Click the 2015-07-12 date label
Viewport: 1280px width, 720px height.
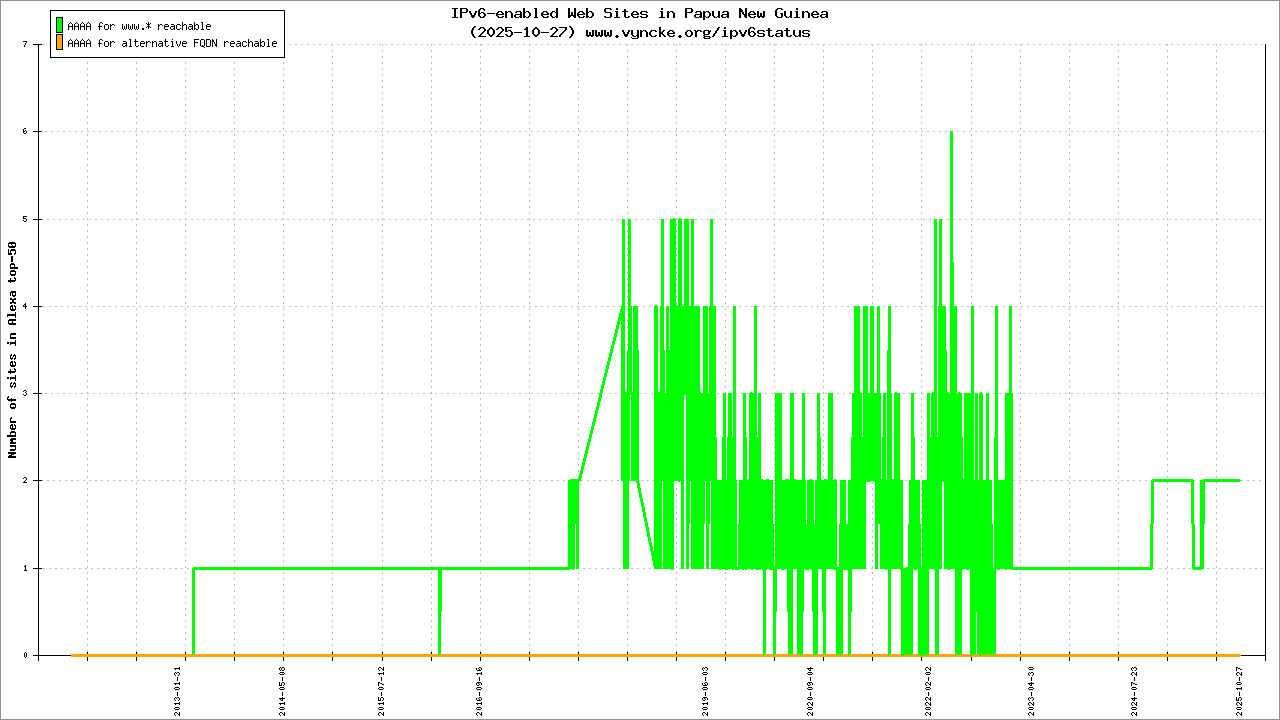pyautogui.click(x=381, y=686)
